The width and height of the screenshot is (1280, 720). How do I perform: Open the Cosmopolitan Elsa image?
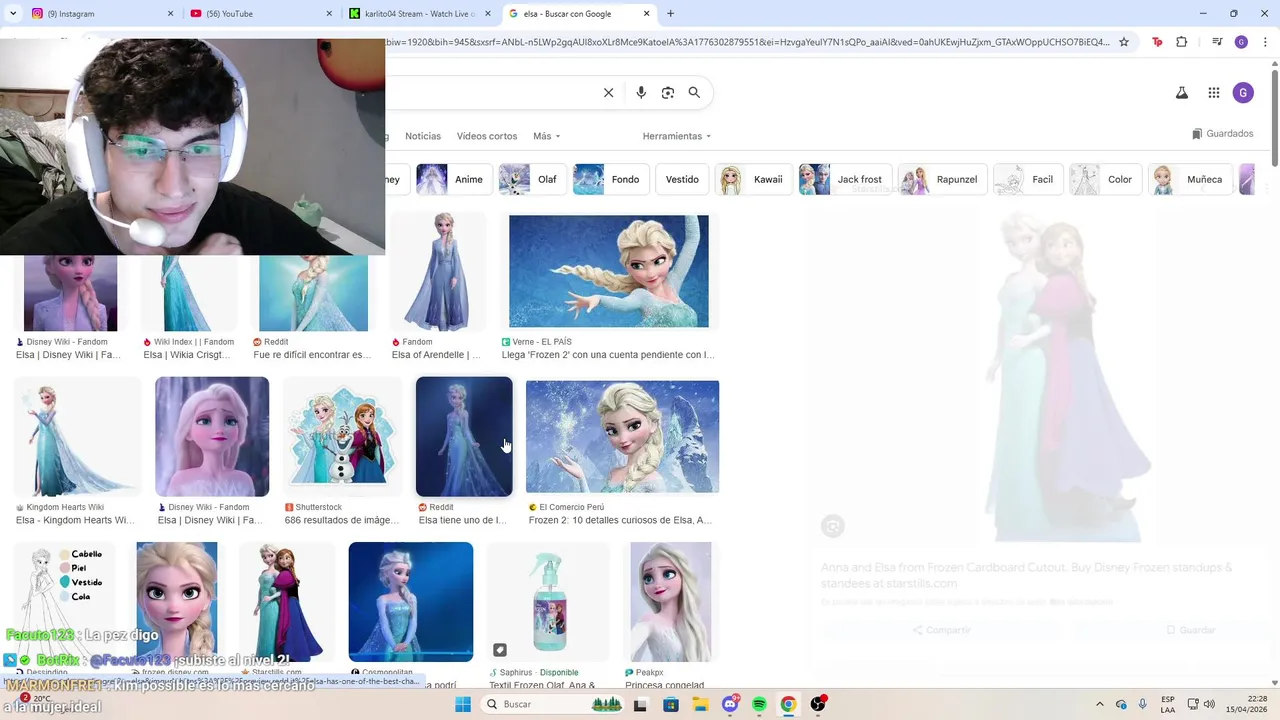click(x=411, y=602)
